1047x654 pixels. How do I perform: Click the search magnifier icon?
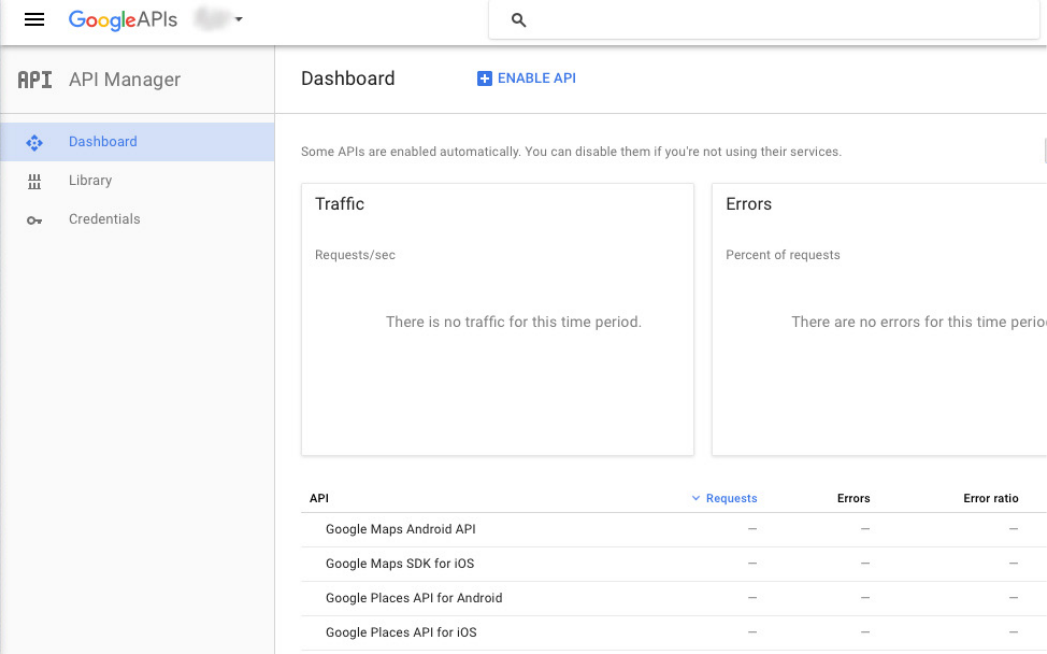pyautogui.click(x=518, y=20)
